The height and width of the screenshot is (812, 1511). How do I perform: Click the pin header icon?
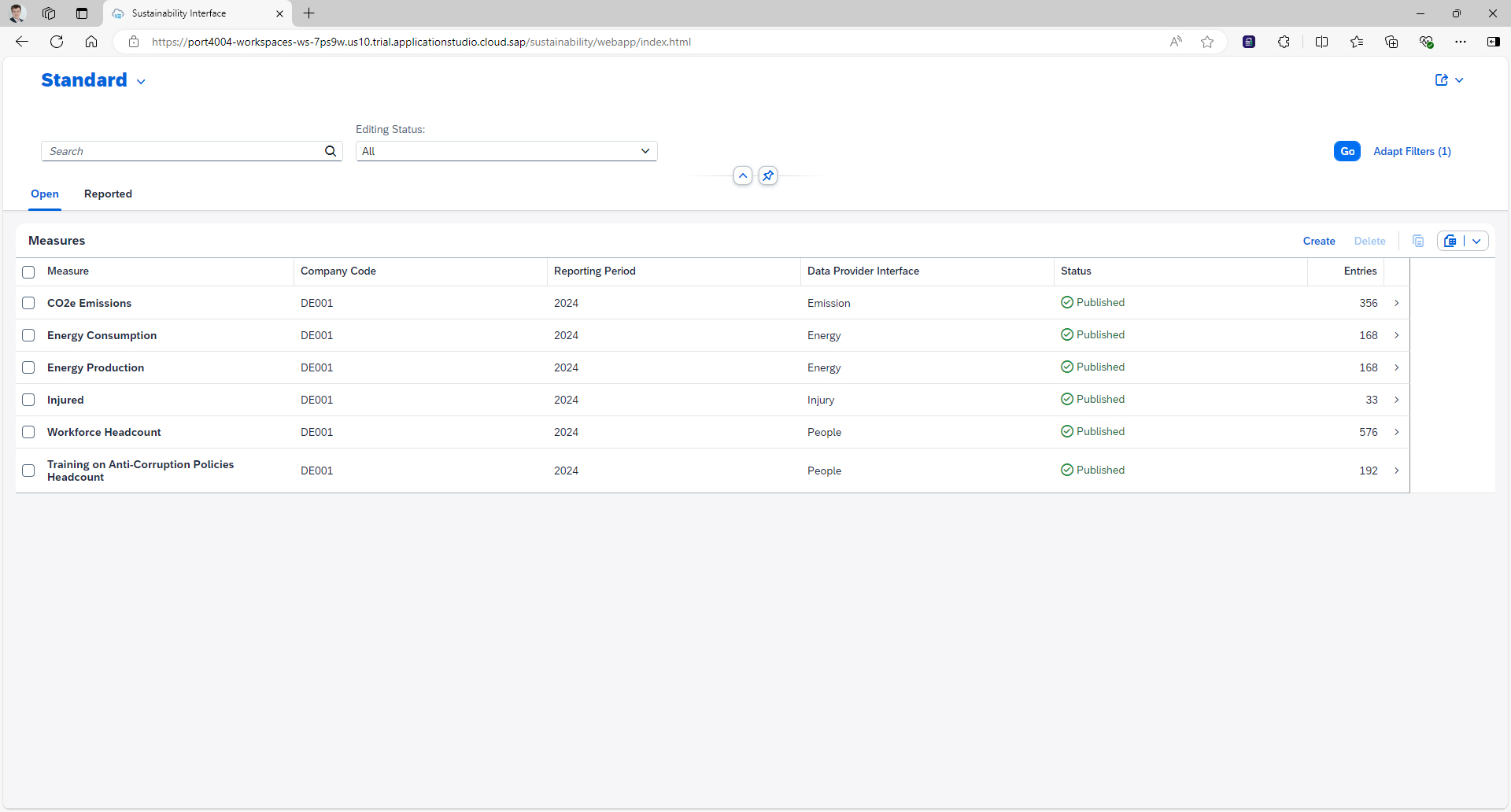(768, 175)
